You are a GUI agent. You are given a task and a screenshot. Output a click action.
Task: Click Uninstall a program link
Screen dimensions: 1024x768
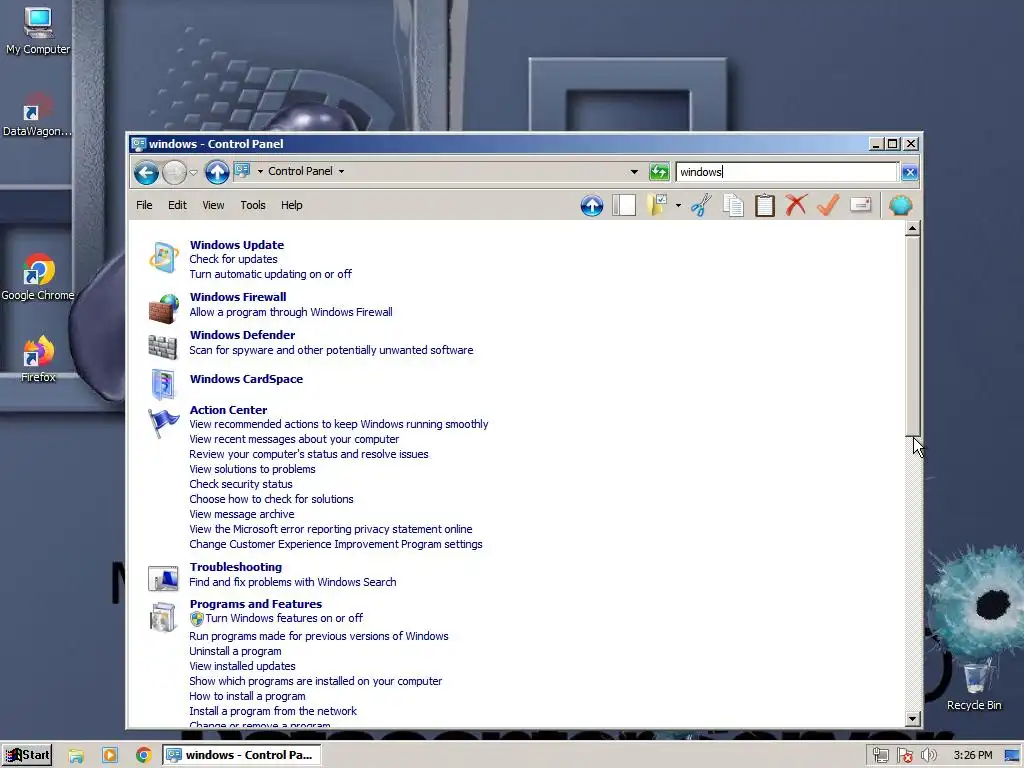coord(235,651)
